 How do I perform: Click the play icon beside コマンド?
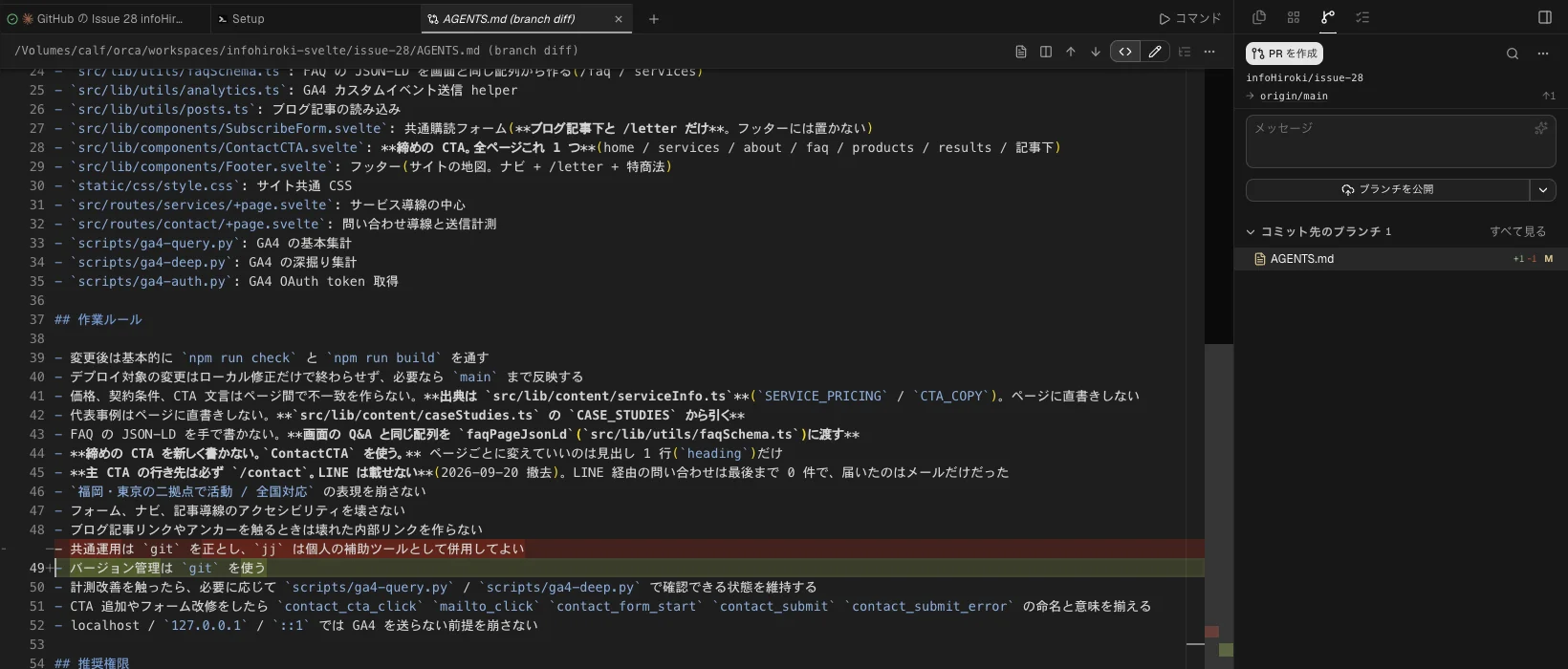click(x=1164, y=18)
